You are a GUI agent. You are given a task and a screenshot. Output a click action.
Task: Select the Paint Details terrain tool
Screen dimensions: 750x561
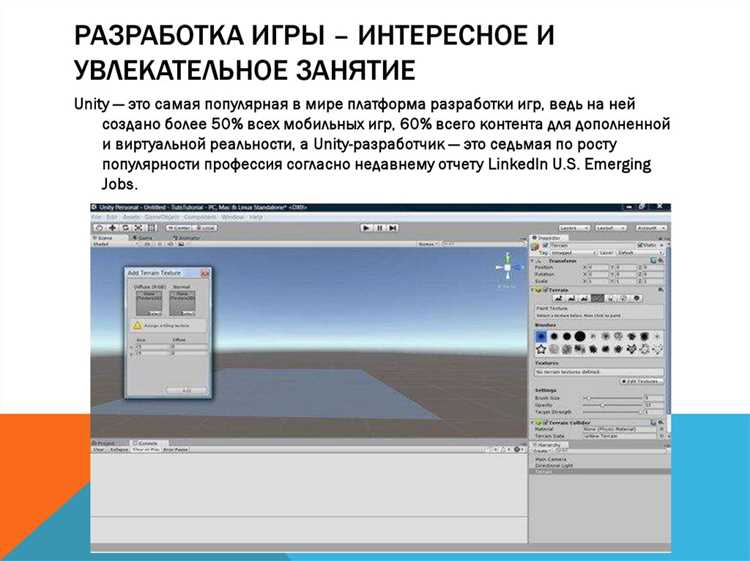tap(623, 298)
